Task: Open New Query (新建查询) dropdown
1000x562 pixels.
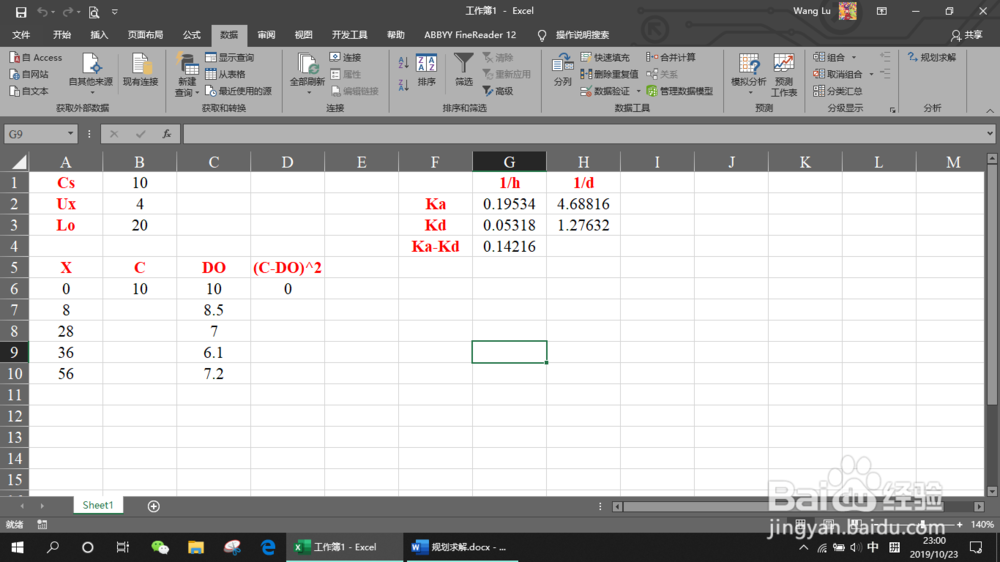Action: (x=187, y=75)
